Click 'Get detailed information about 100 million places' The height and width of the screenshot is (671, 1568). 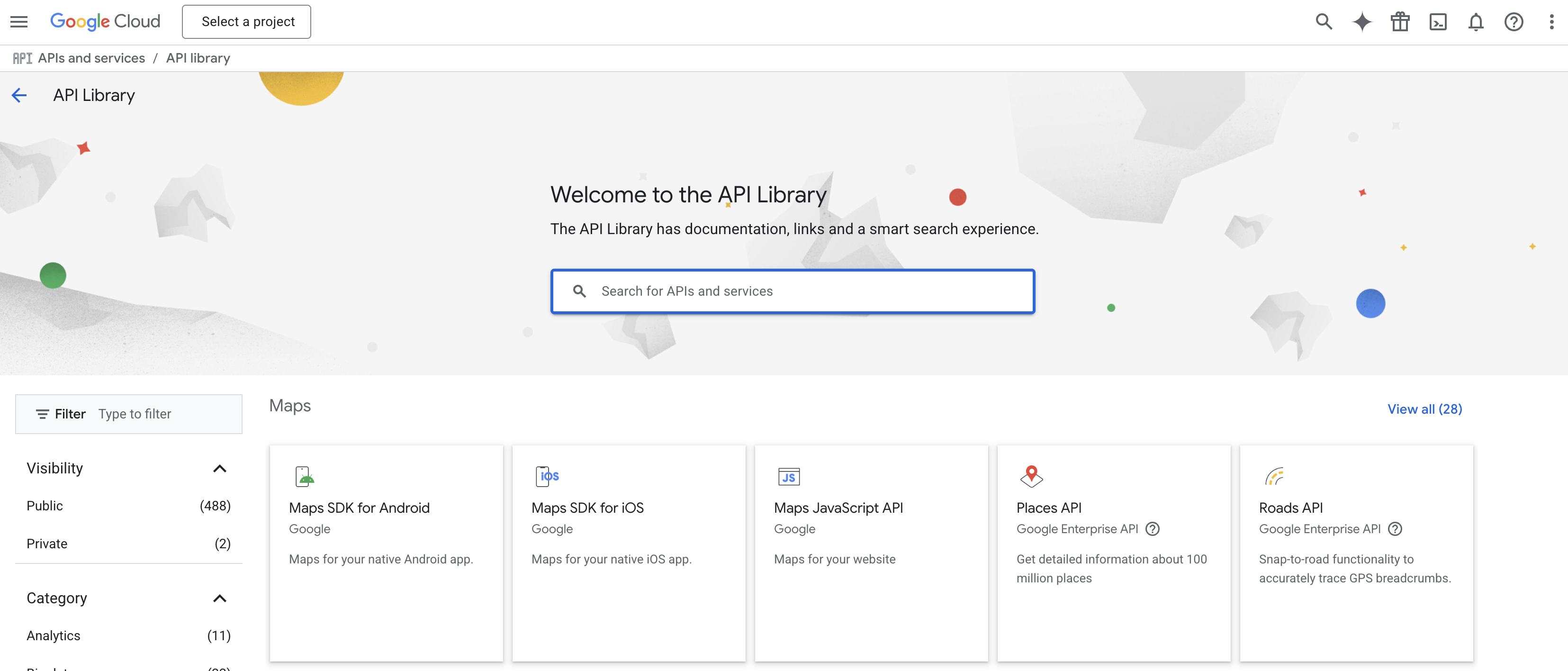pos(1111,569)
